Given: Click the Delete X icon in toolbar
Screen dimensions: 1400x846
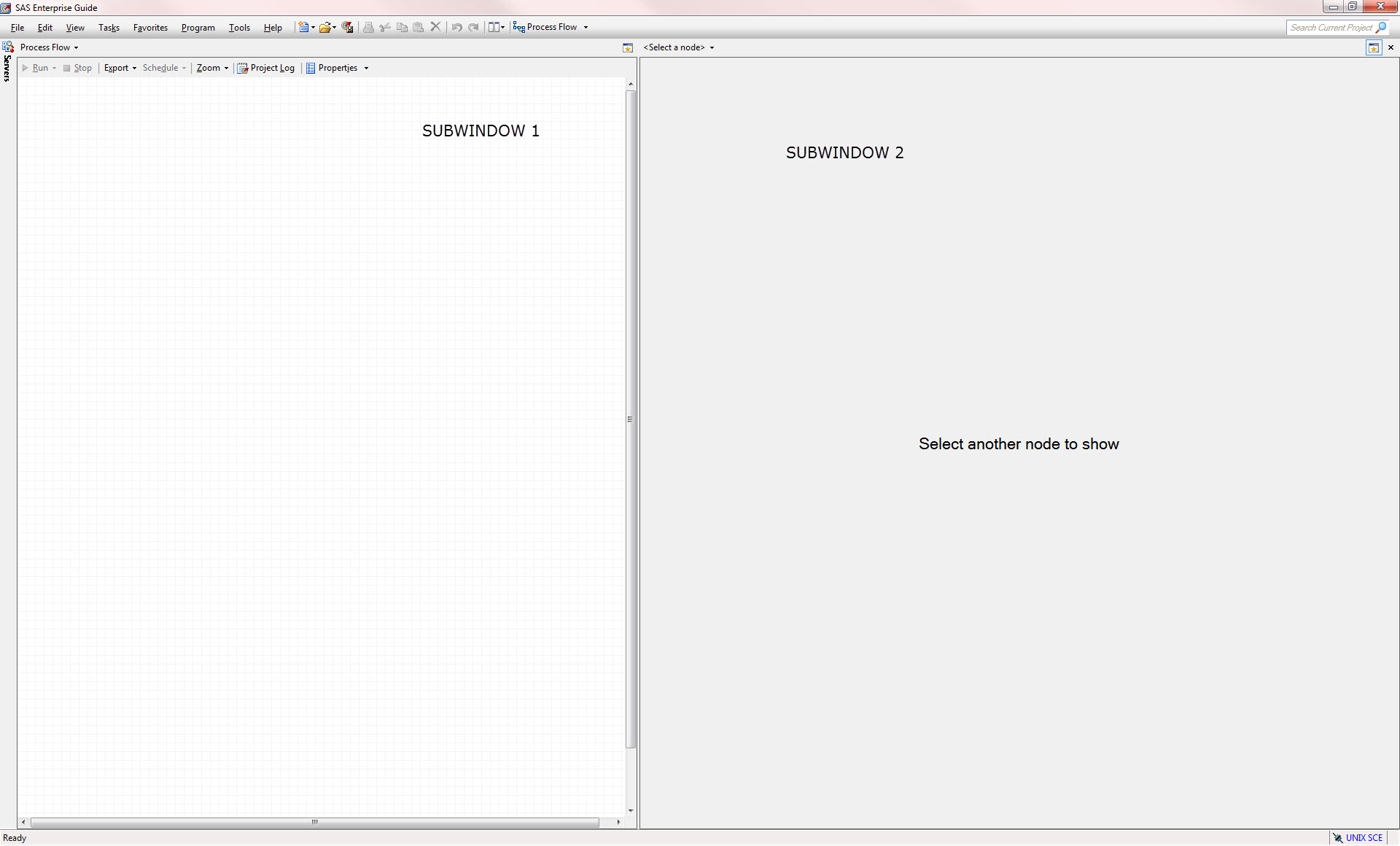Looking at the screenshot, I should click(435, 27).
